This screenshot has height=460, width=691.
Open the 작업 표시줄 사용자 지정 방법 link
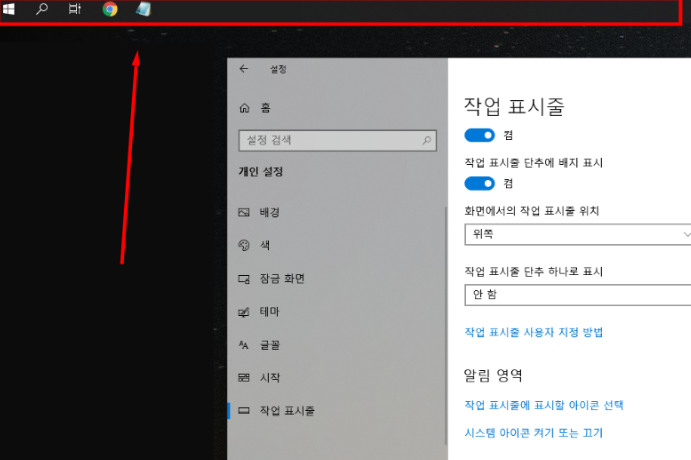(x=534, y=332)
